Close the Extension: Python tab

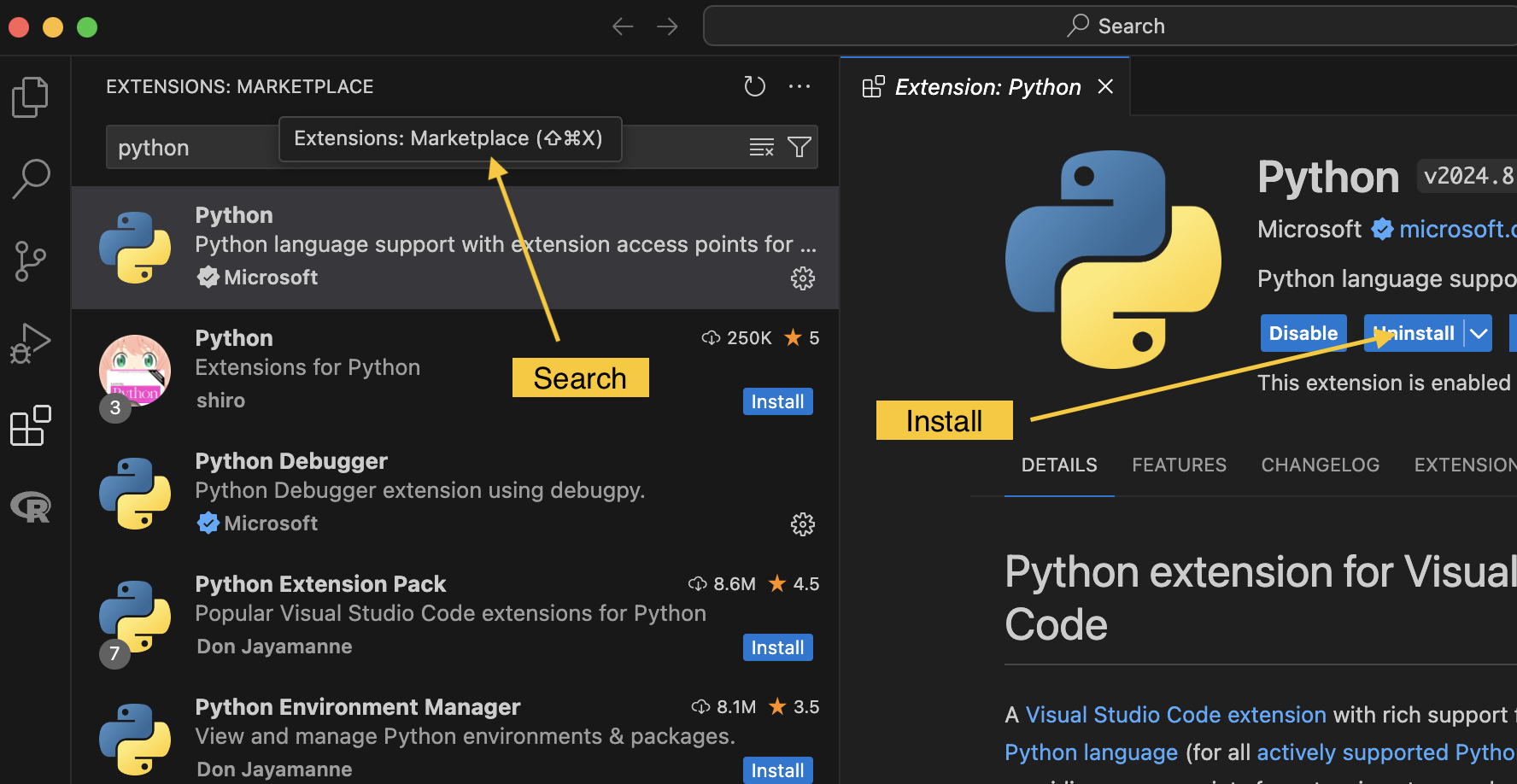coord(1105,86)
